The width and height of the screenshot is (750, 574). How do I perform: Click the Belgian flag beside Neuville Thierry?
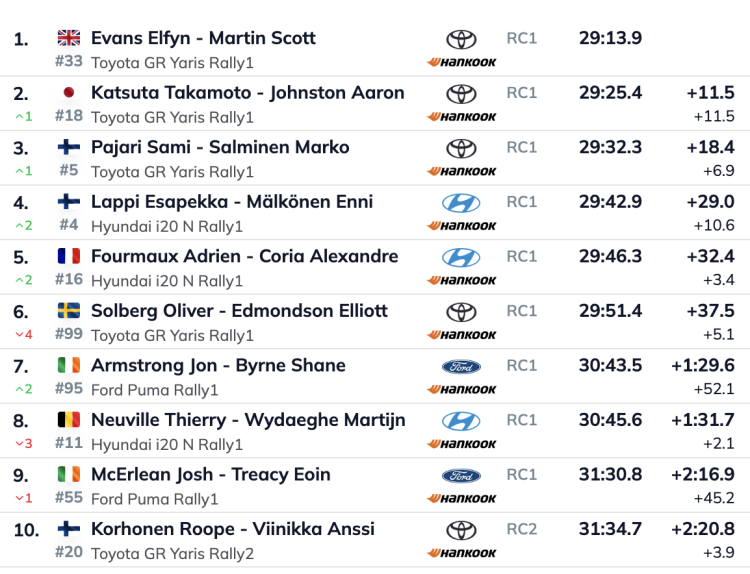(69, 420)
